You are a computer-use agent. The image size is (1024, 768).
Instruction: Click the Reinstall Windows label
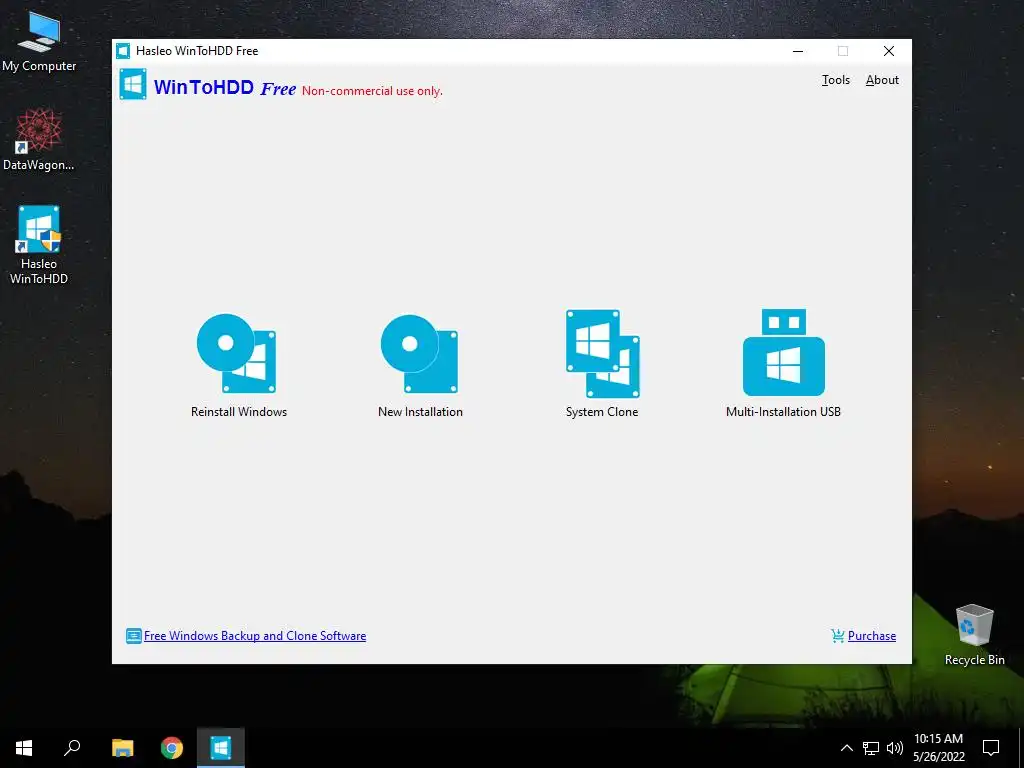(x=239, y=411)
